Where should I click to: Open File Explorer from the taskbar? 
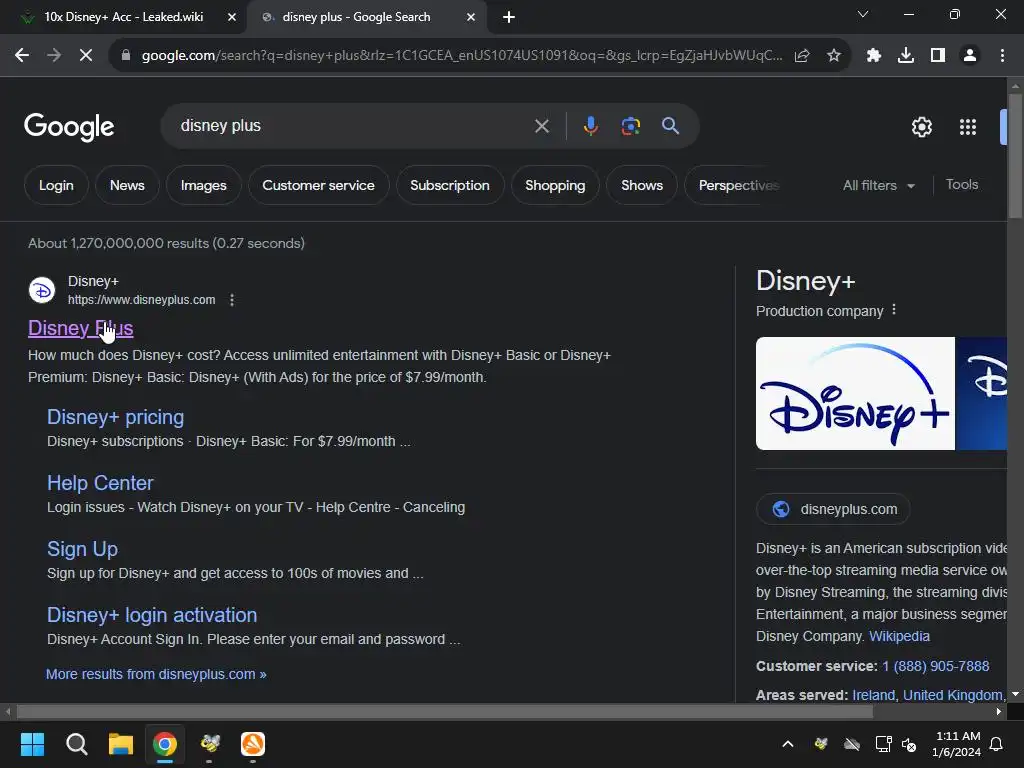point(121,744)
